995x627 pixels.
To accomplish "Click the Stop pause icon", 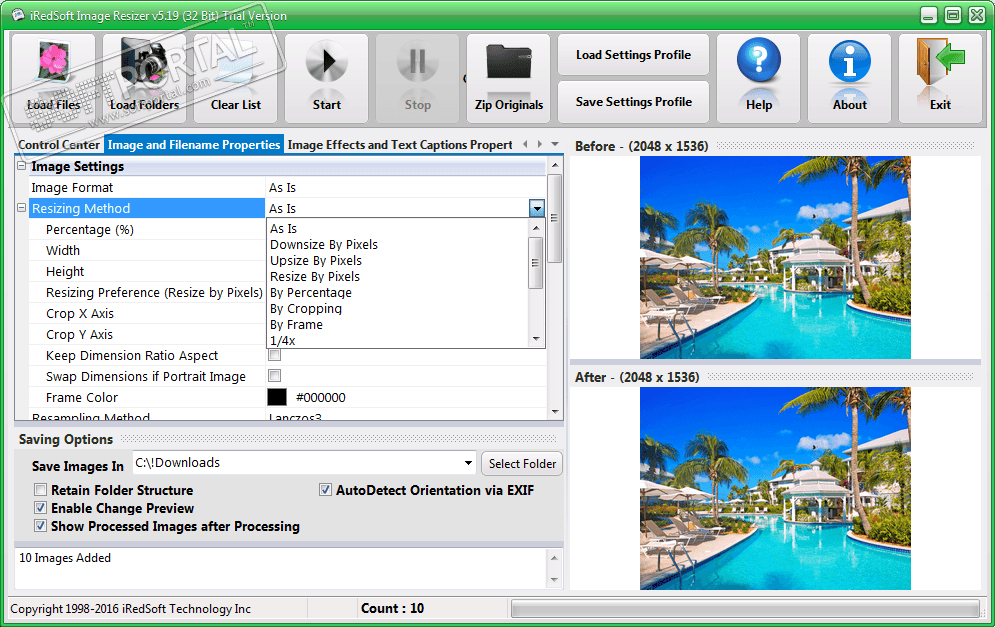I will (x=418, y=62).
